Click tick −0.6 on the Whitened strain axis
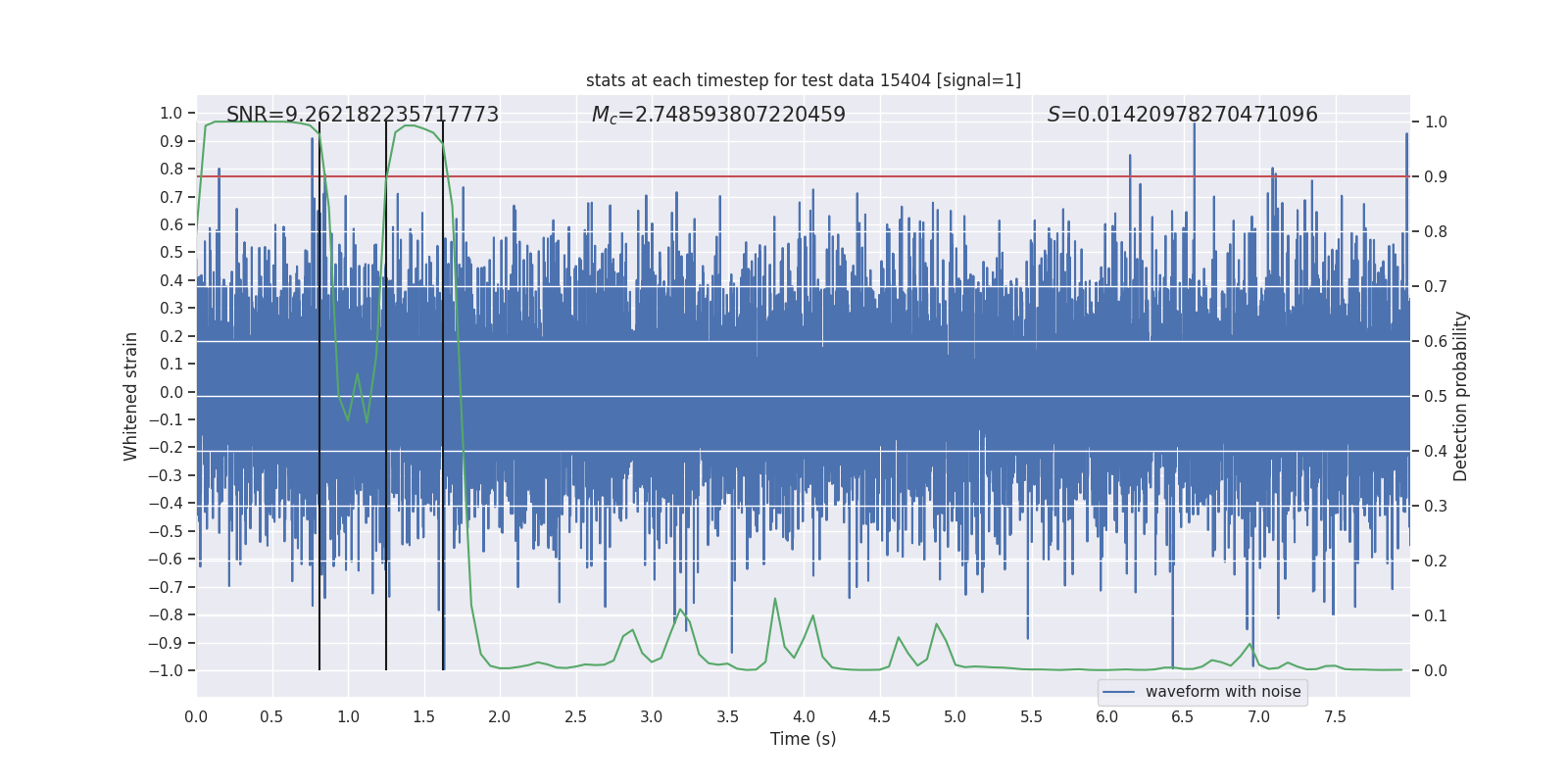The width and height of the screenshot is (1568, 784). 166,560
